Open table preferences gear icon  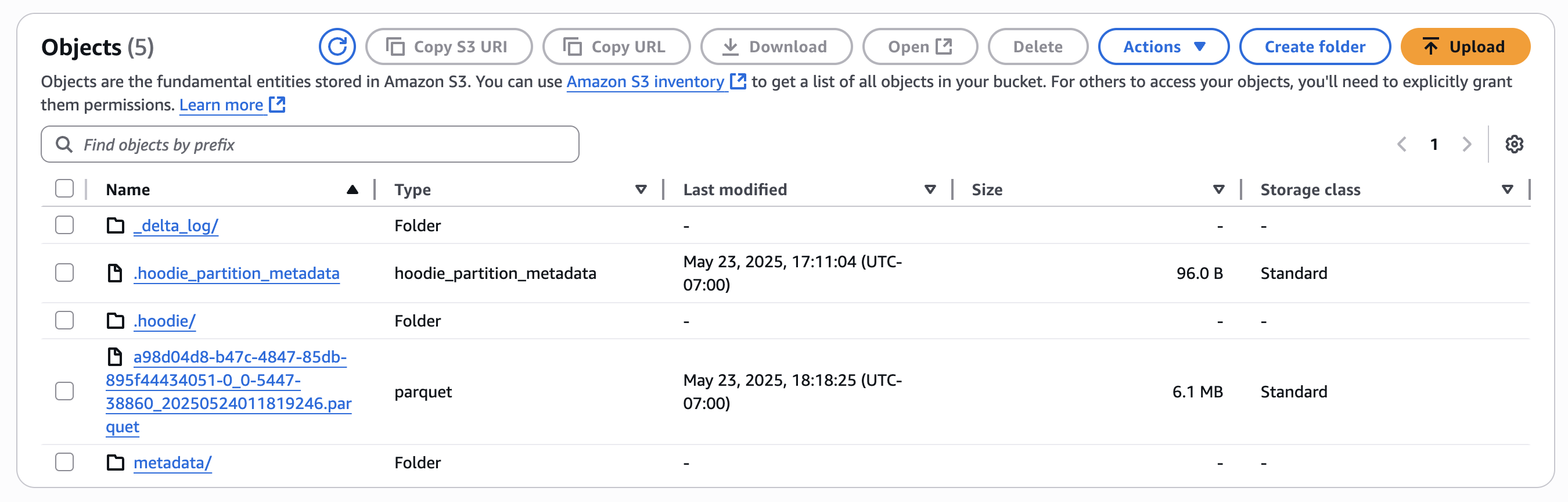tap(1514, 145)
